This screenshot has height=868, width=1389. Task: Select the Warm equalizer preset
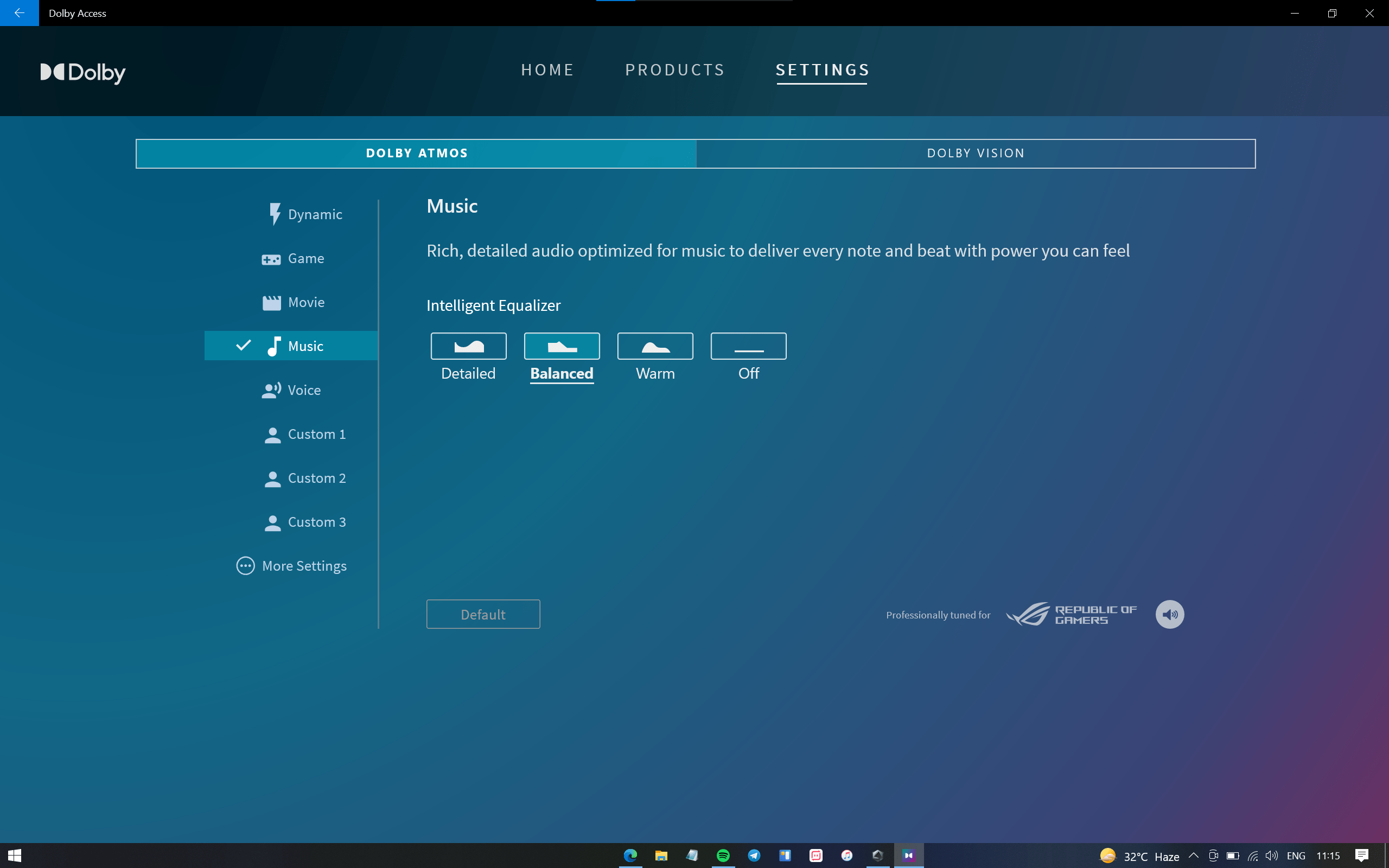(x=655, y=347)
